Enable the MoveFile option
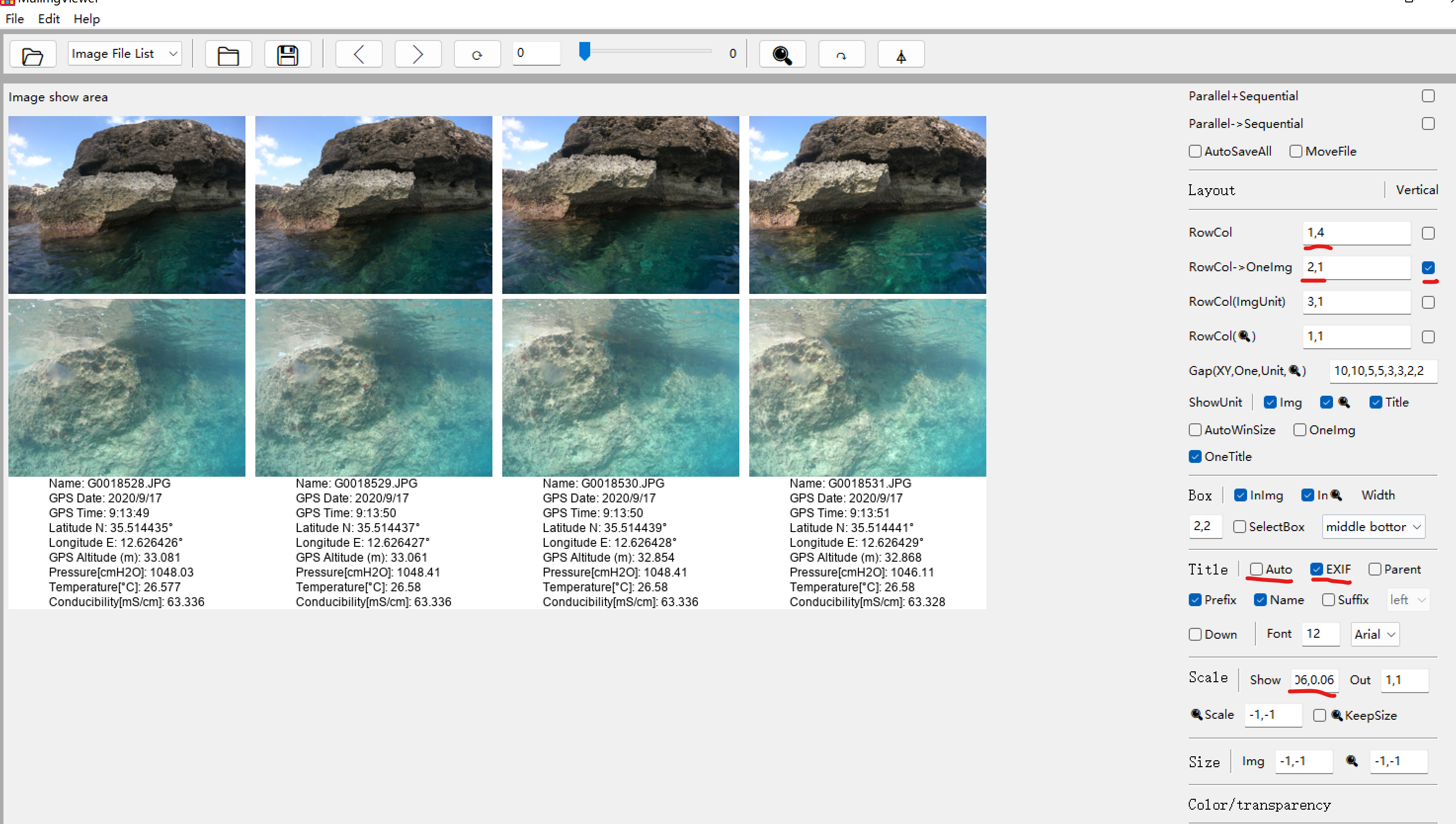 coord(1295,151)
